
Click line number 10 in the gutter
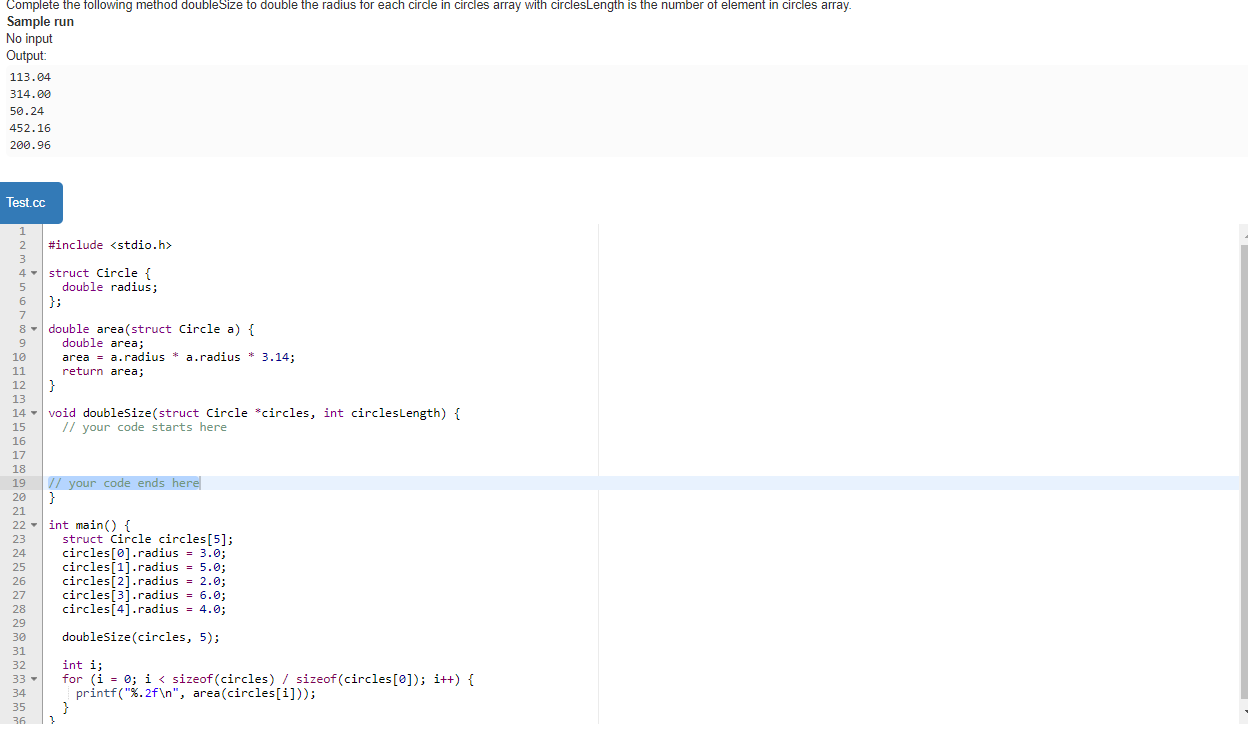point(18,357)
